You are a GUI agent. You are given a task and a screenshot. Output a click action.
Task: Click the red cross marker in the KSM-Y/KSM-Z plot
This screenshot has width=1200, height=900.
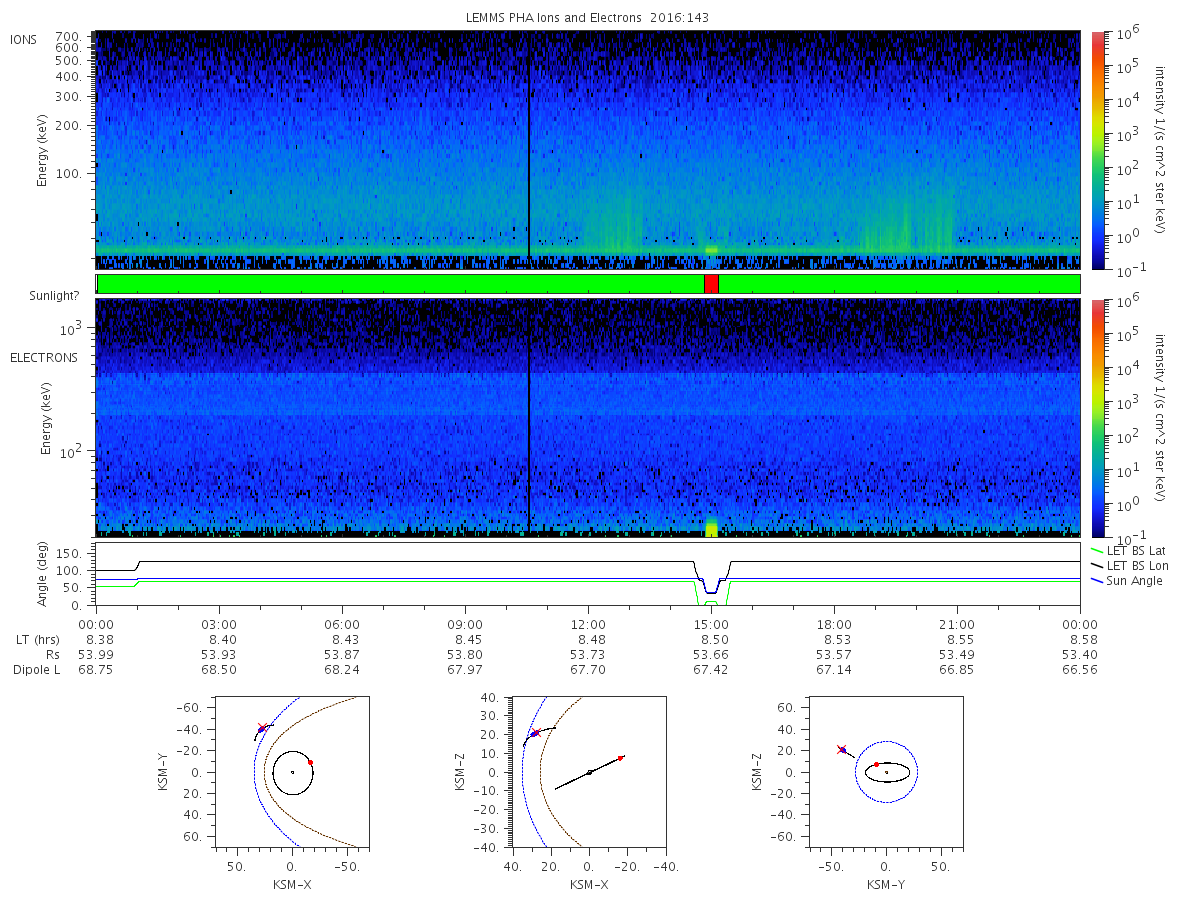click(841, 748)
